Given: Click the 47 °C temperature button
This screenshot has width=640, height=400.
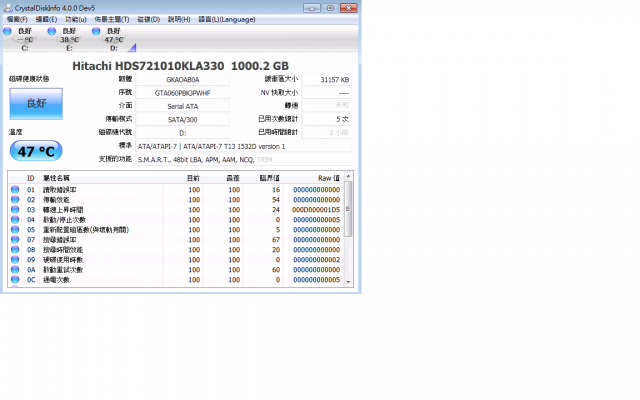Looking at the screenshot, I should click(36, 151).
